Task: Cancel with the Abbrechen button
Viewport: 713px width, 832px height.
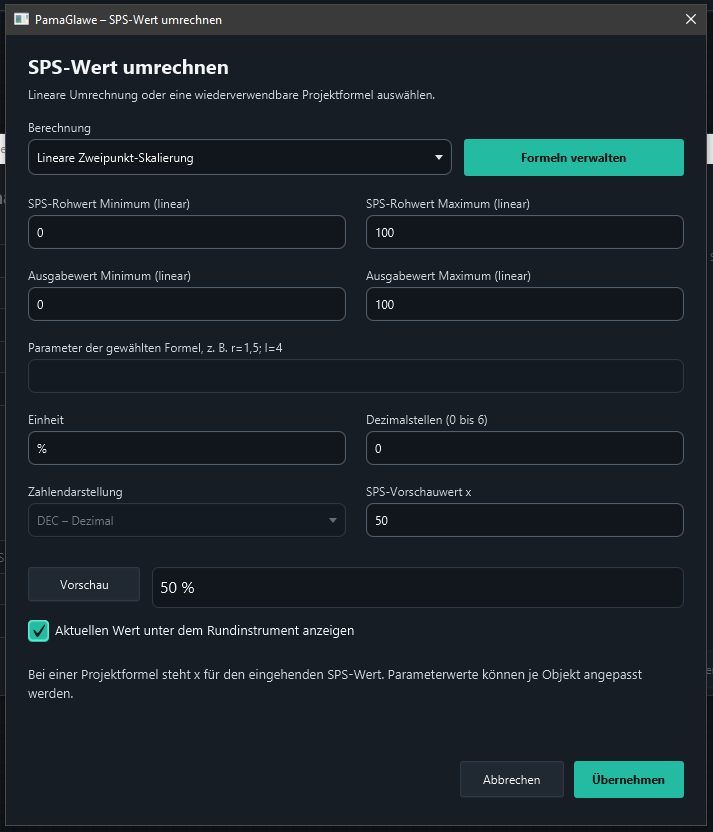Action: point(511,779)
